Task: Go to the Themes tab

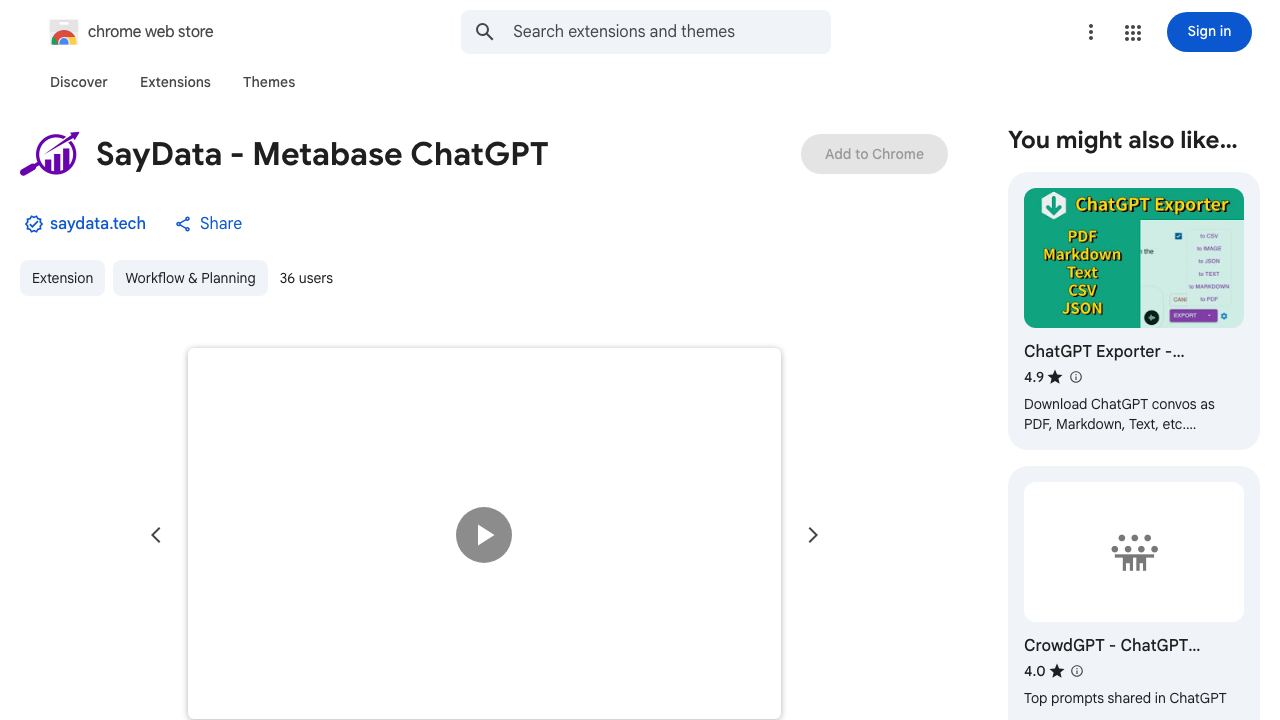Action: [269, 82]
